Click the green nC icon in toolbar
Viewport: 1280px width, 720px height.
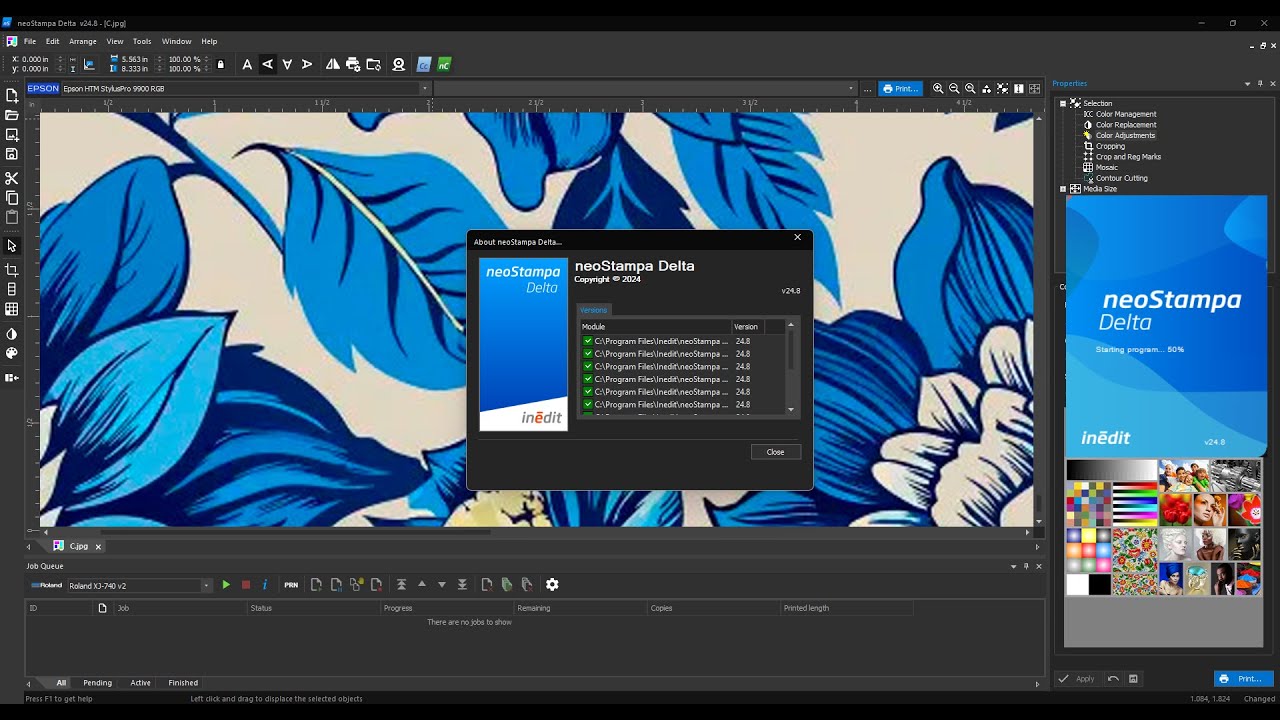[444, 64]
